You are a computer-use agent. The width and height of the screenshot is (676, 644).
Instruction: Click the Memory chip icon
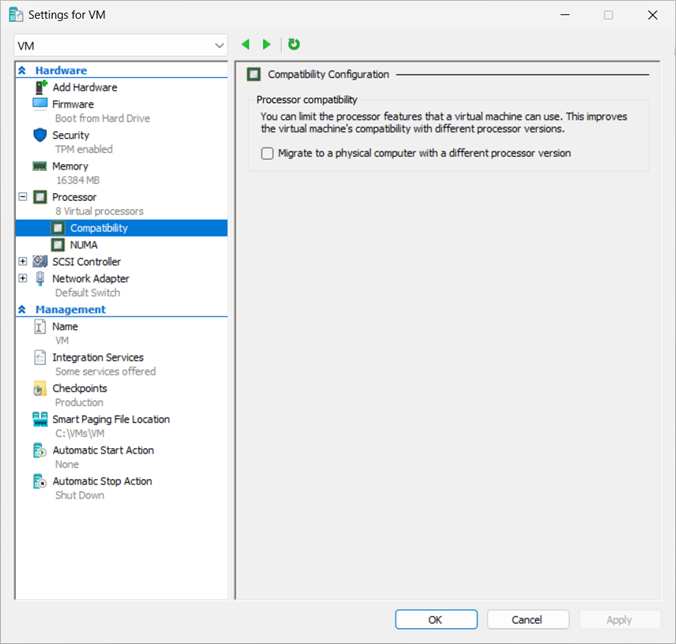pyautogui.click(x=40, y=166)
